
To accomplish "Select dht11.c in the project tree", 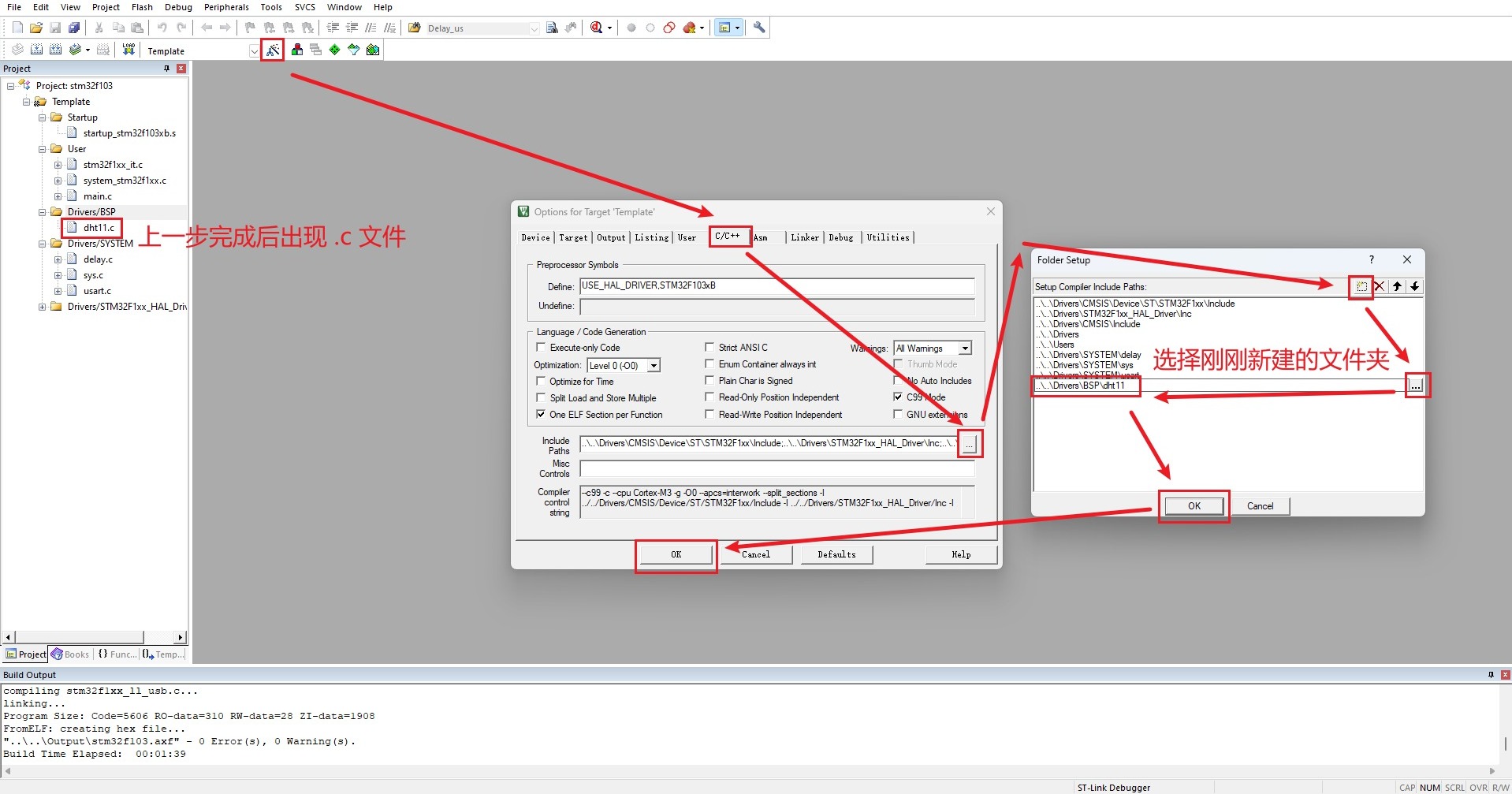I will tap(99, 228).
